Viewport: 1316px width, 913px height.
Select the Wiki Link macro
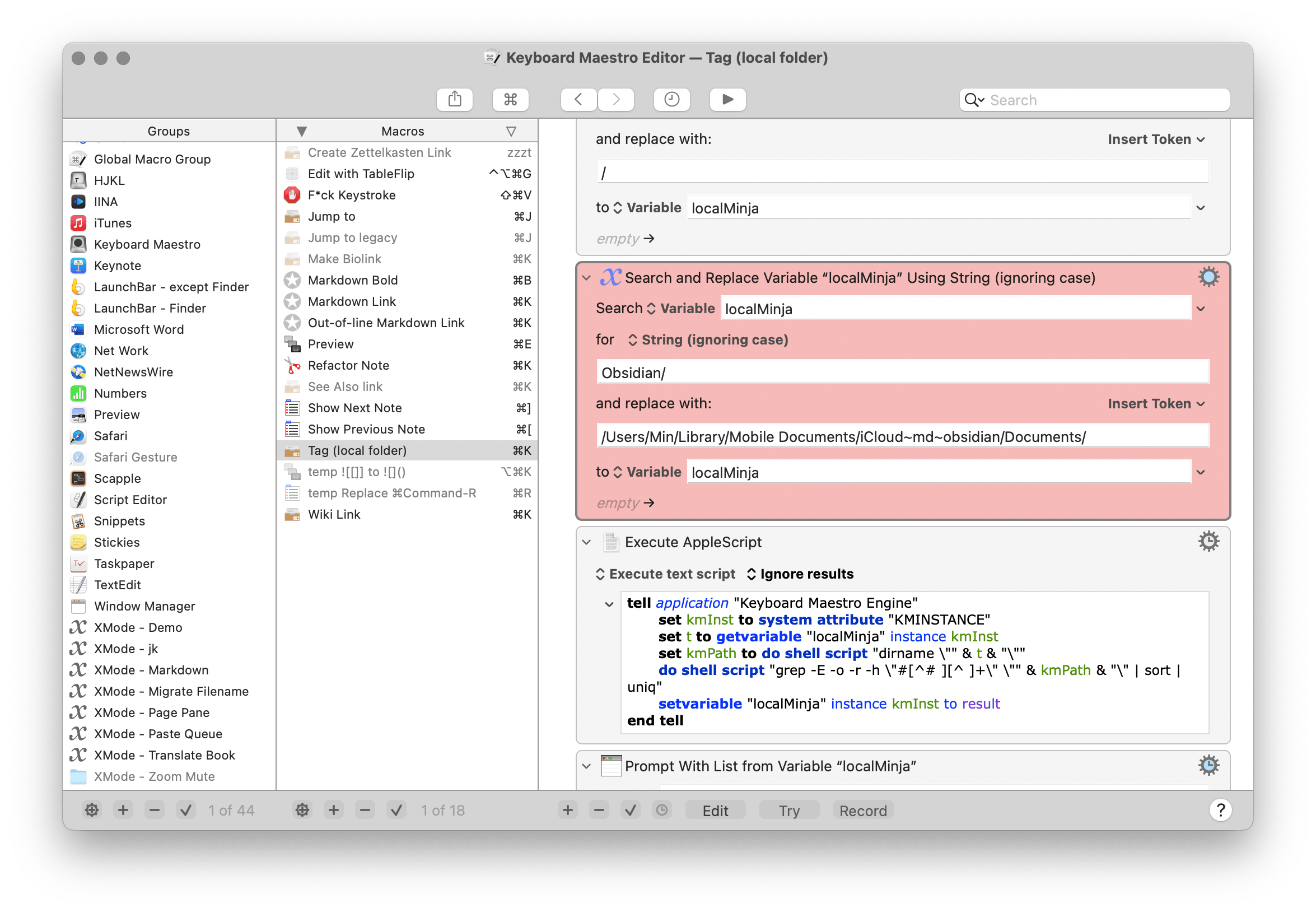click(x=407, y=514)
